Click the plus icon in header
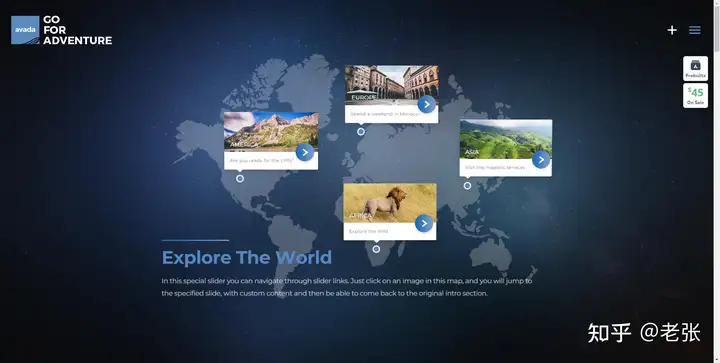Image resolution: width=720 pixels, height=363 pixels. coord(672,30)
